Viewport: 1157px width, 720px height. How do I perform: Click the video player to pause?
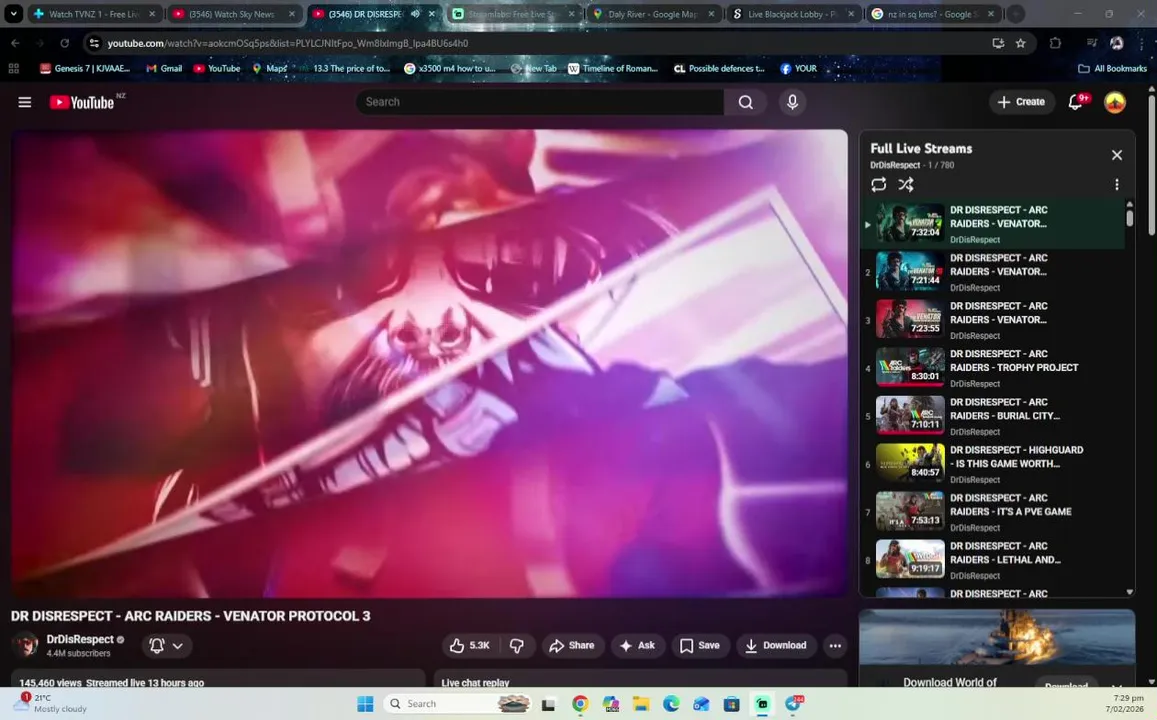pyautogui.click(x=429, y=364)
